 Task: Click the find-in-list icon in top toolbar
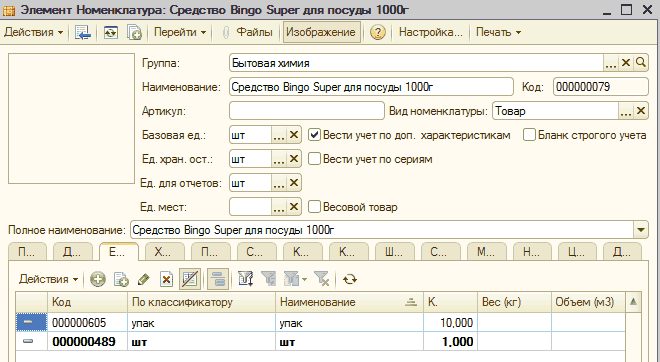click(x=82, y=32)
